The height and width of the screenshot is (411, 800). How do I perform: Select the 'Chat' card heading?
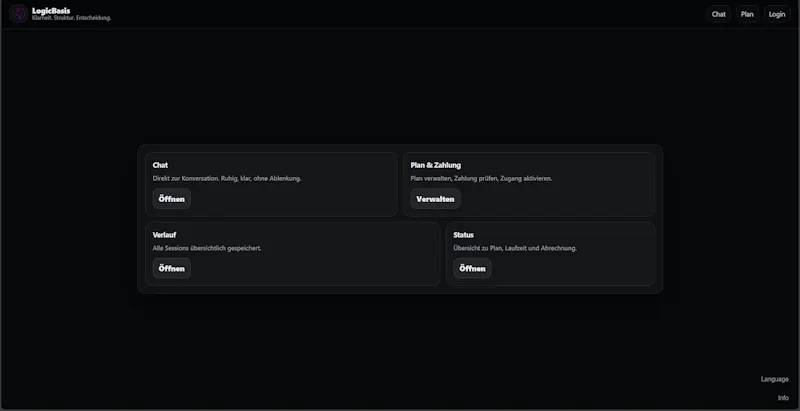coord(160,165)
